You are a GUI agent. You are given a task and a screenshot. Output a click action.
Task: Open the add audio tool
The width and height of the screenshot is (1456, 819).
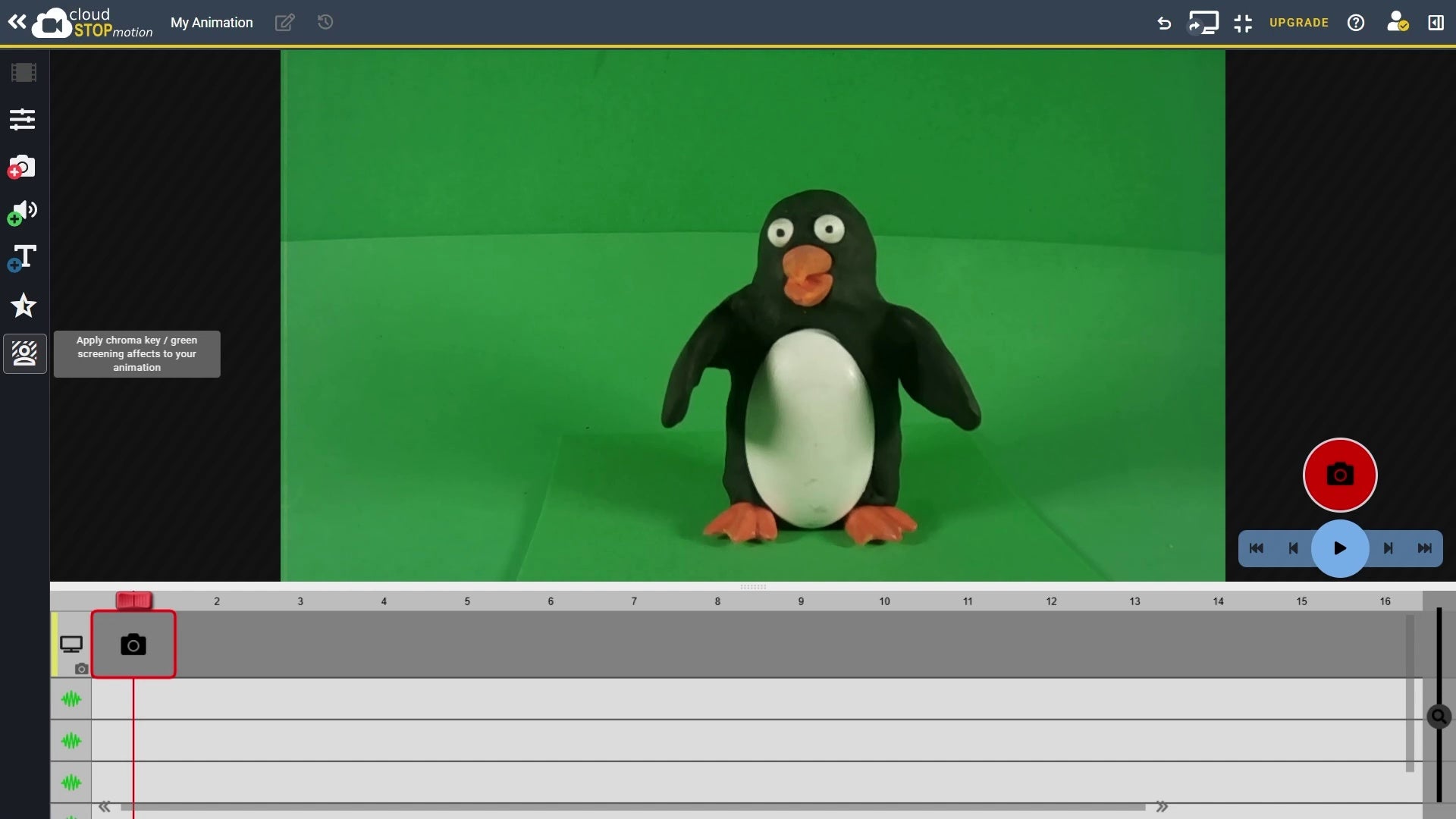coord(22,212)
